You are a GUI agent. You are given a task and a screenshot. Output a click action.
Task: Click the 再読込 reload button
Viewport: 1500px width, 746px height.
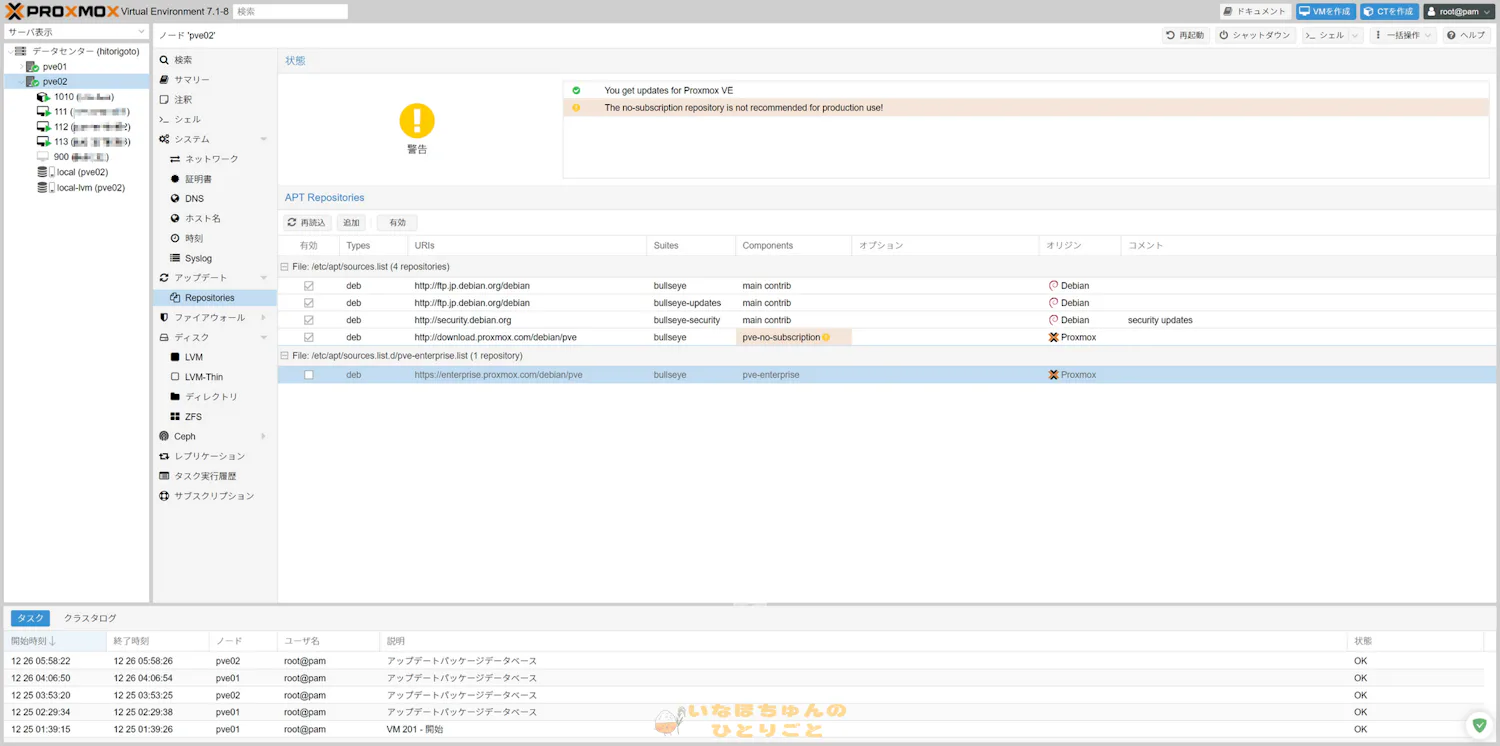[x=306, y=223]
